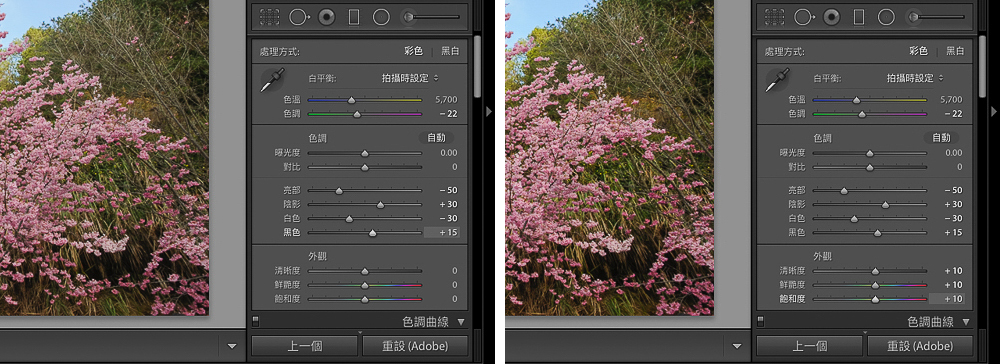
Task: Click the 色調 tint slider handle at −22 in the left screenshot
Action: pyautogui.click(x=357, y=114)
